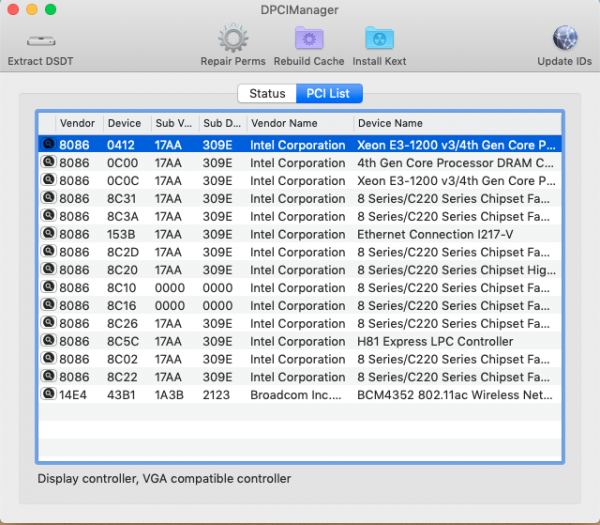600x525 pixels.
Task: Sort by Vendor Name column header
Action: click(x=299, y=123)
